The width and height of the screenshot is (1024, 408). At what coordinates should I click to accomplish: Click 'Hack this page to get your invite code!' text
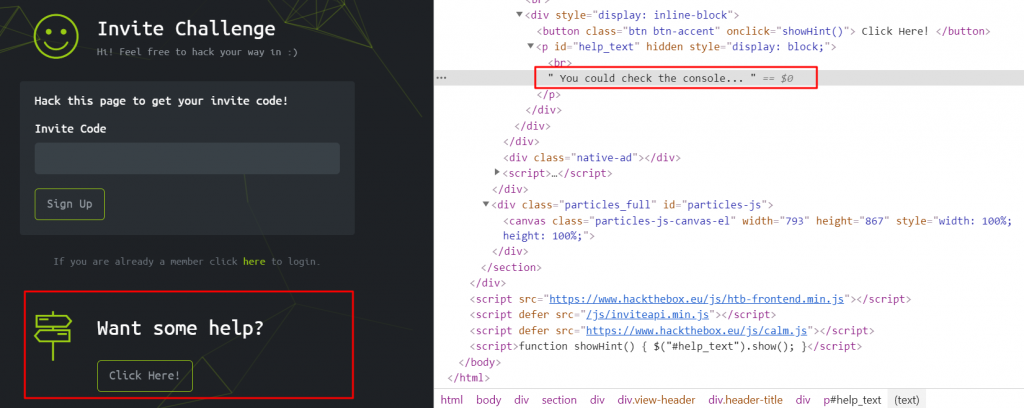tap(161, 101)
